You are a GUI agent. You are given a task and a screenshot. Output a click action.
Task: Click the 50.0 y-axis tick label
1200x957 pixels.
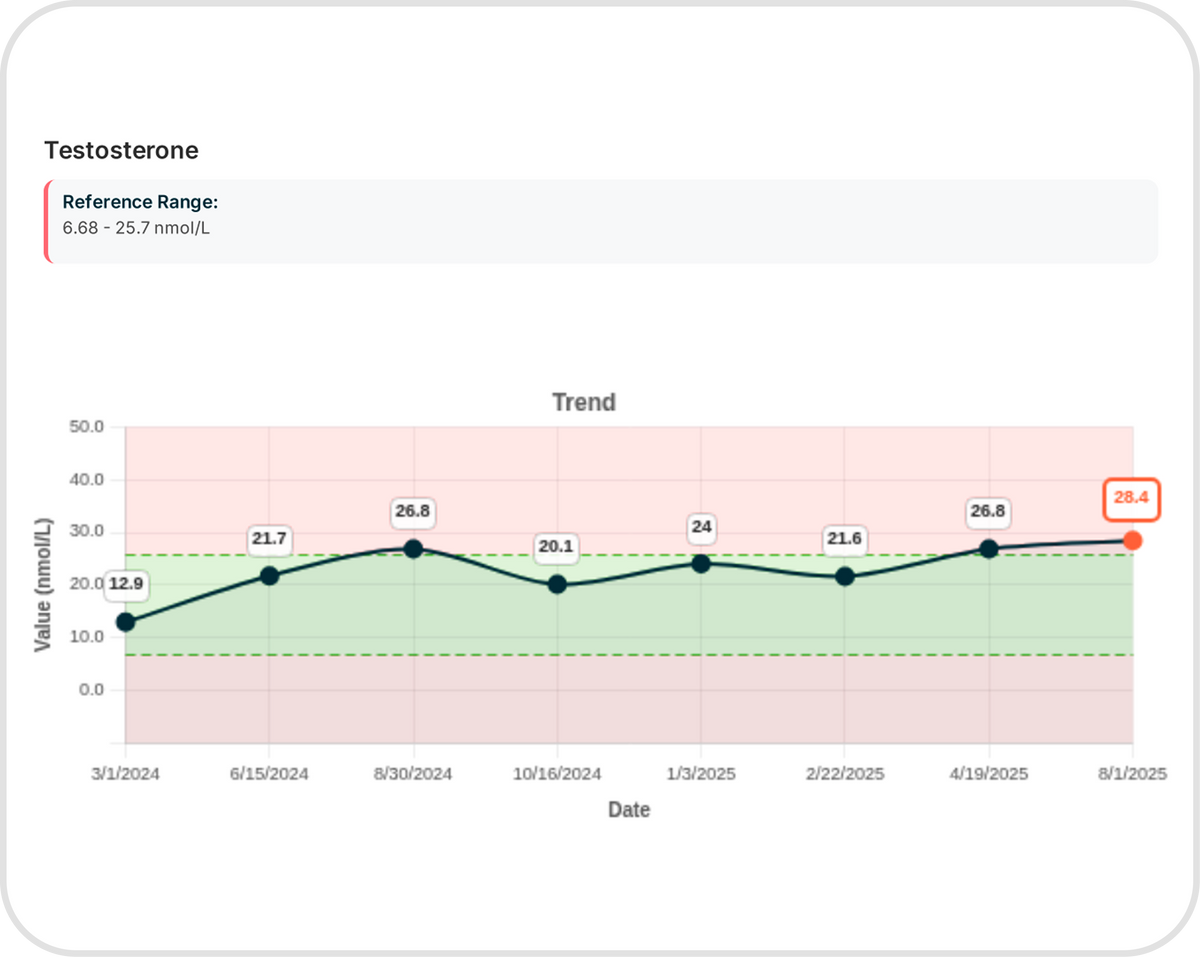(87, 427)
